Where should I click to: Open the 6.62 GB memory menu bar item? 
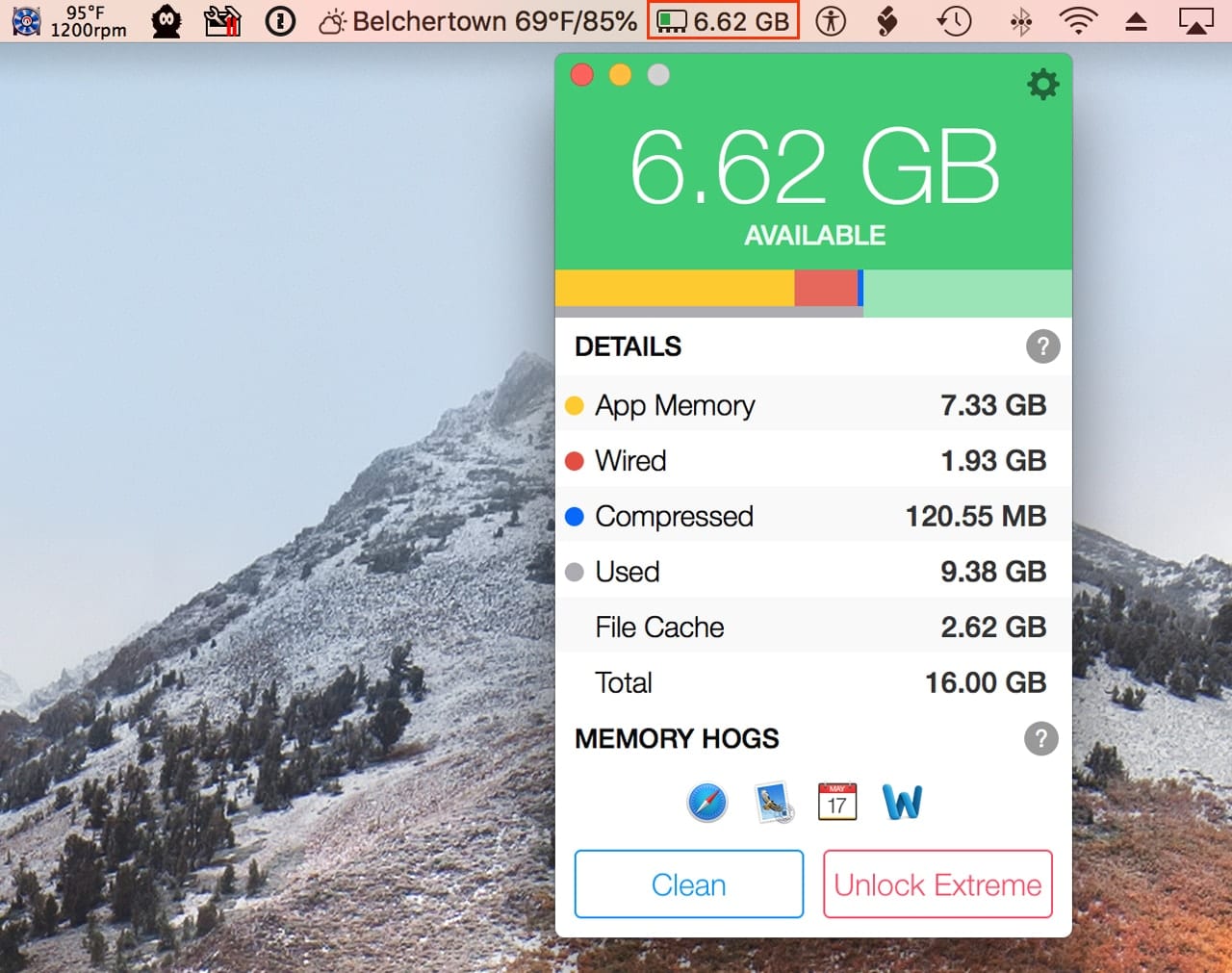point(723,21)
